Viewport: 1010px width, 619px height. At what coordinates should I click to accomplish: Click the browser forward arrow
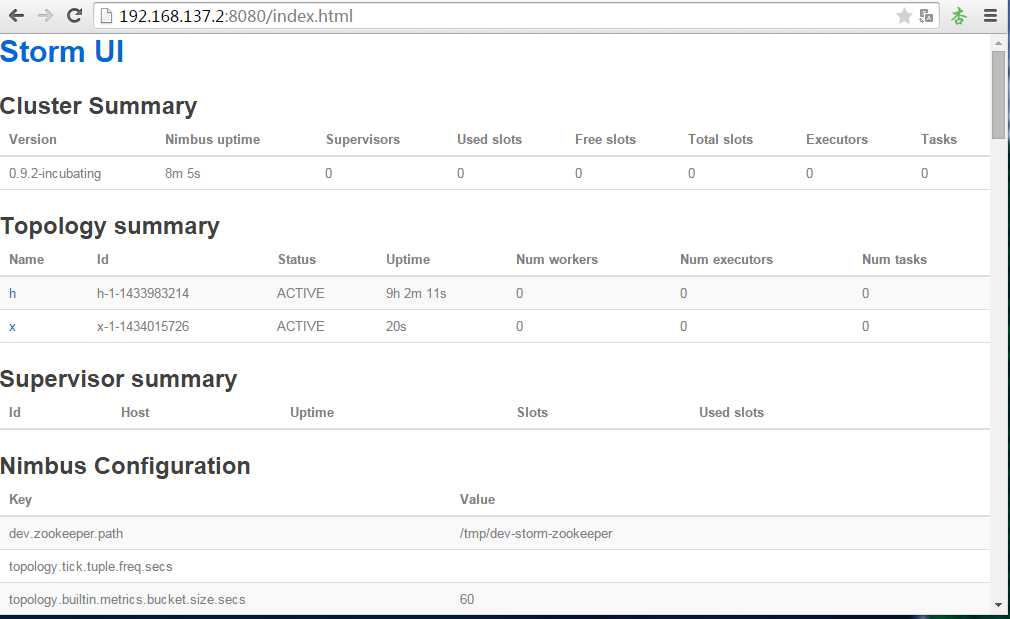tap(44, 16)
